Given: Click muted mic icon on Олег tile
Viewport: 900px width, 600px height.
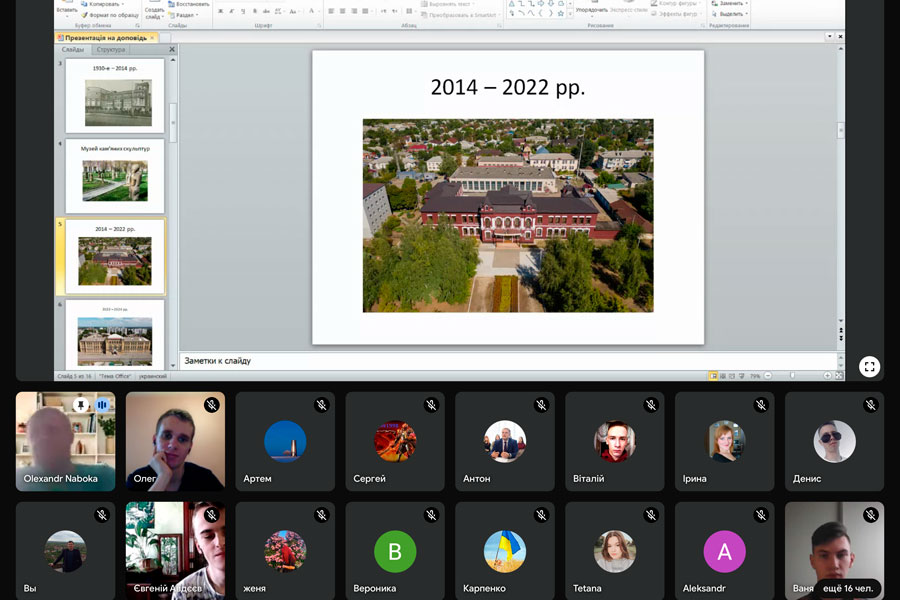Looking at the screenshot, I should 211,405.
